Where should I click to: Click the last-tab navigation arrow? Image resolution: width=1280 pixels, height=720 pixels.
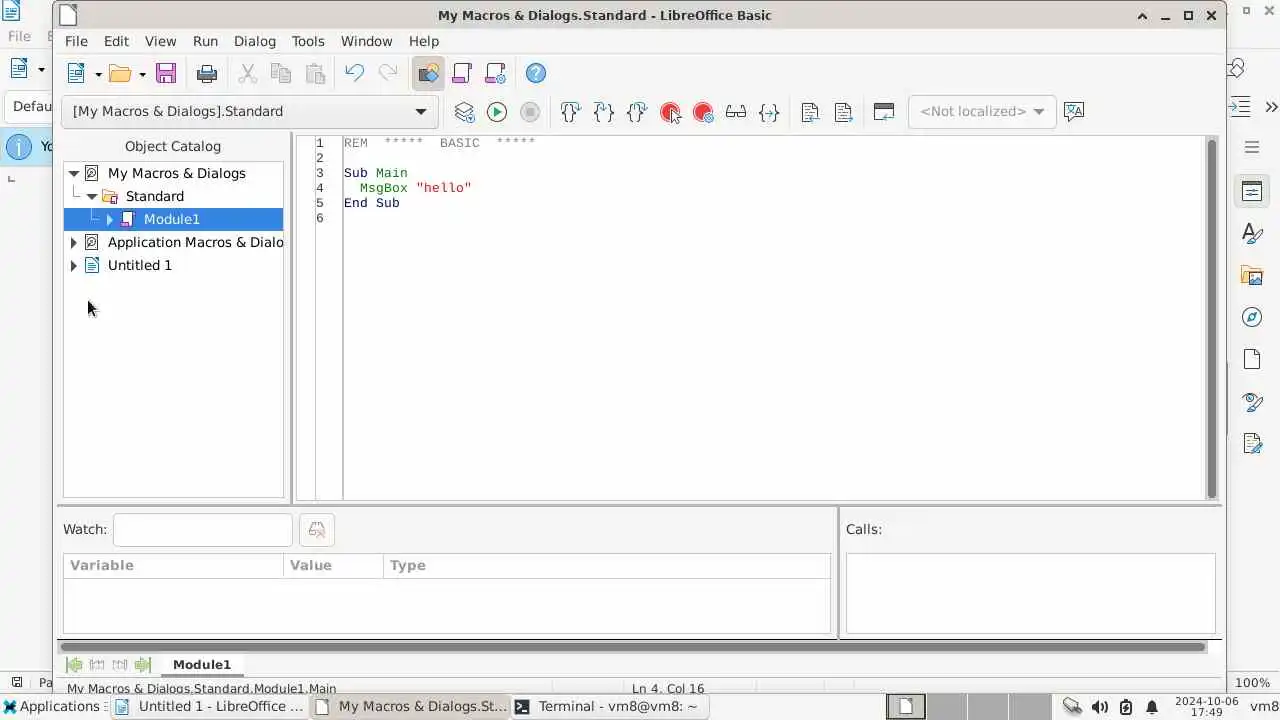coord(143,664)
